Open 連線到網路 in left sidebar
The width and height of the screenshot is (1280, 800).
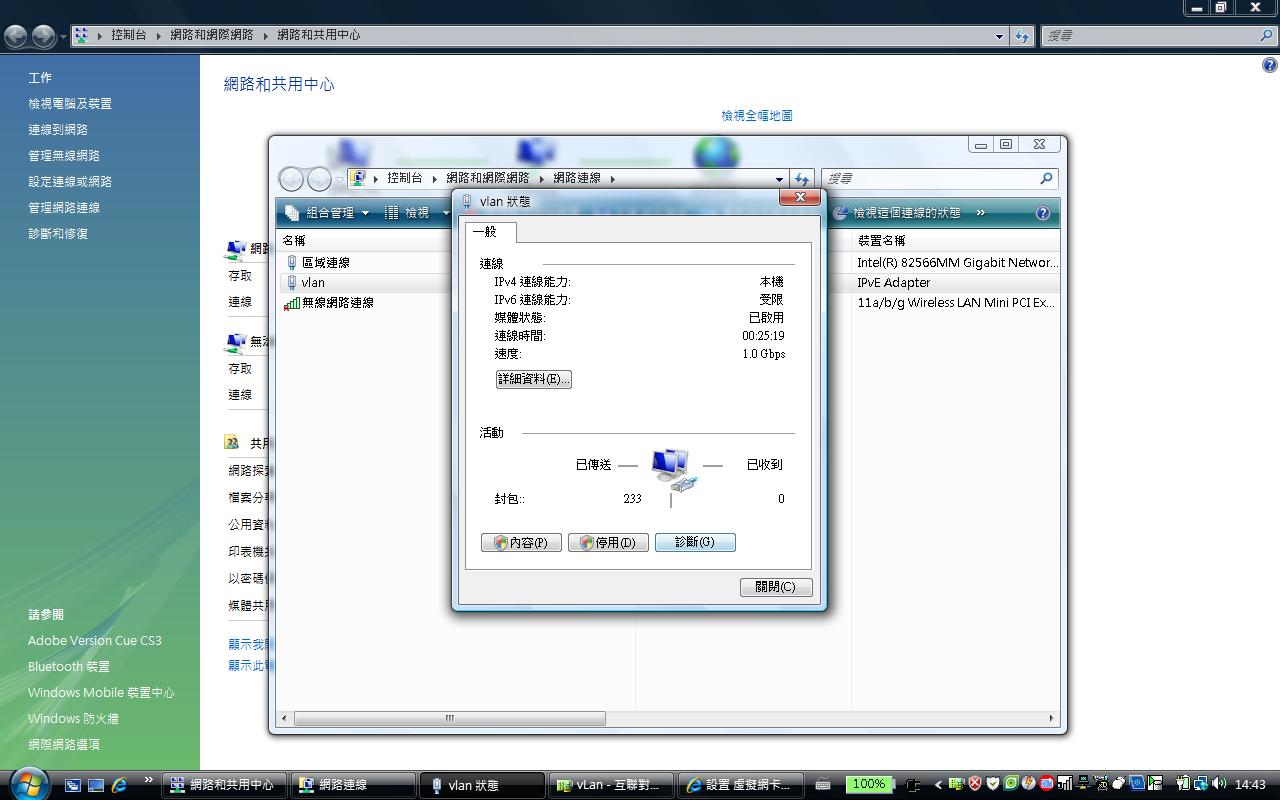click(58, 130)
